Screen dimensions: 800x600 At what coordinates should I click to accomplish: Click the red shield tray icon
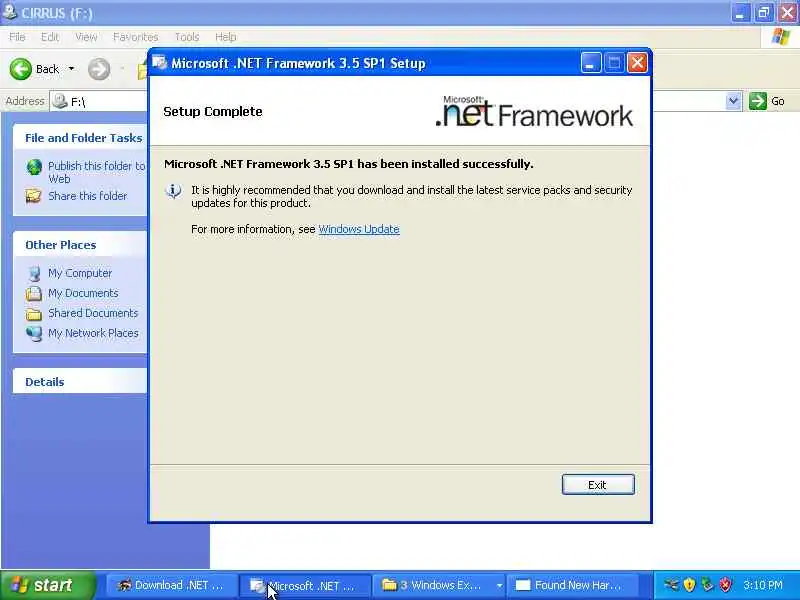point(725,585)
